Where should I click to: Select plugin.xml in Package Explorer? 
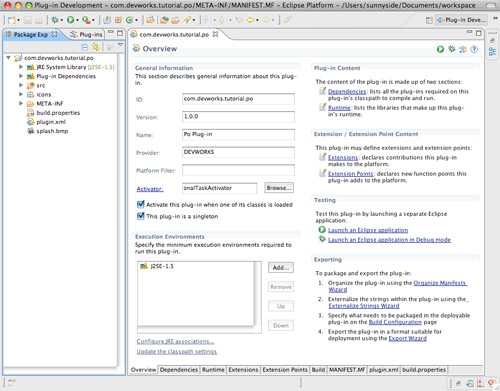coord(46,122)
